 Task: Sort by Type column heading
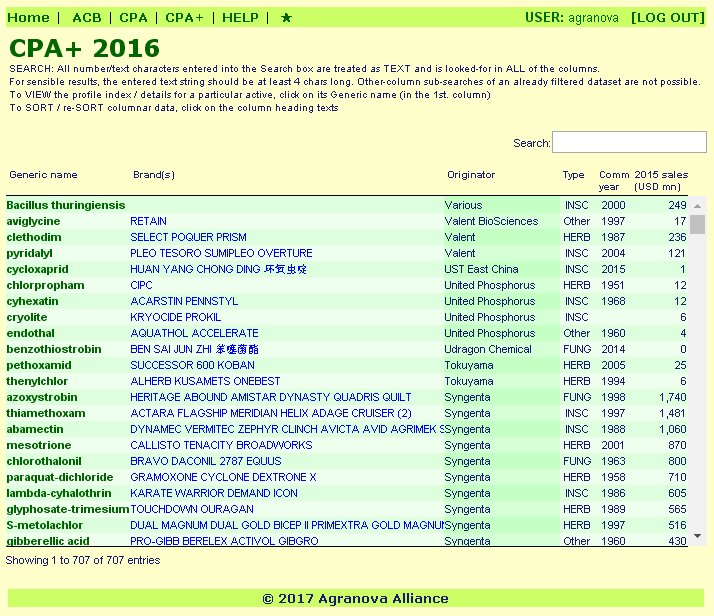pyautogui.click(x=573, y=175)
